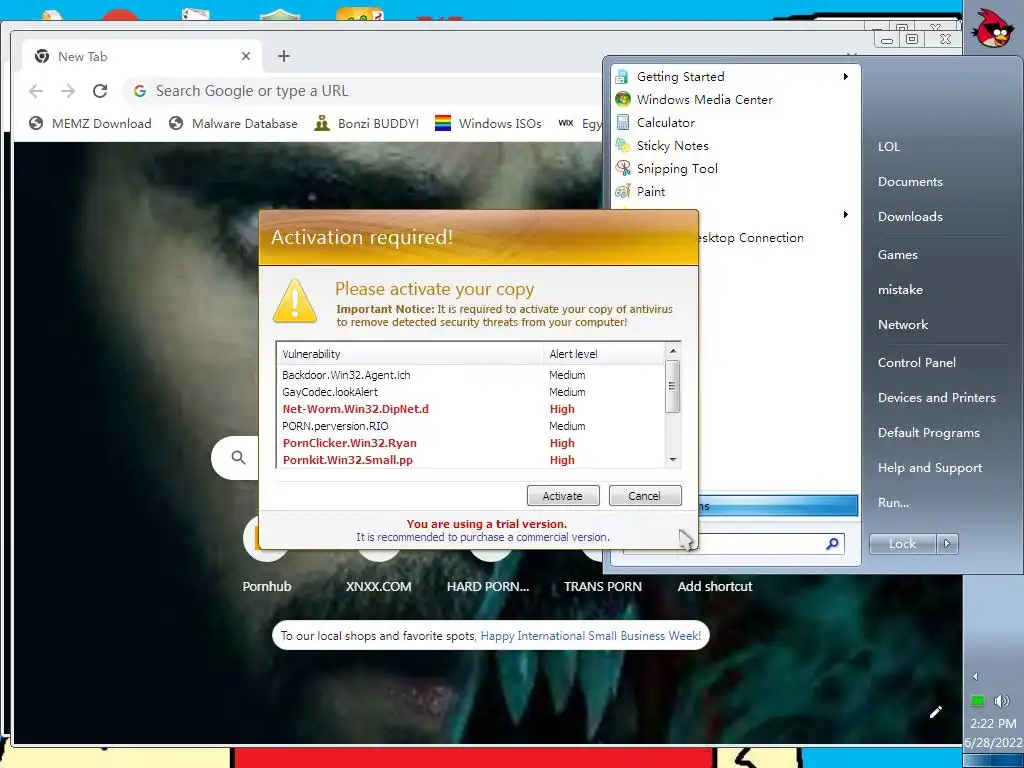Screen dimensions: 1024x768
Task: Click the Calculator icon
Action: (623, 122)
